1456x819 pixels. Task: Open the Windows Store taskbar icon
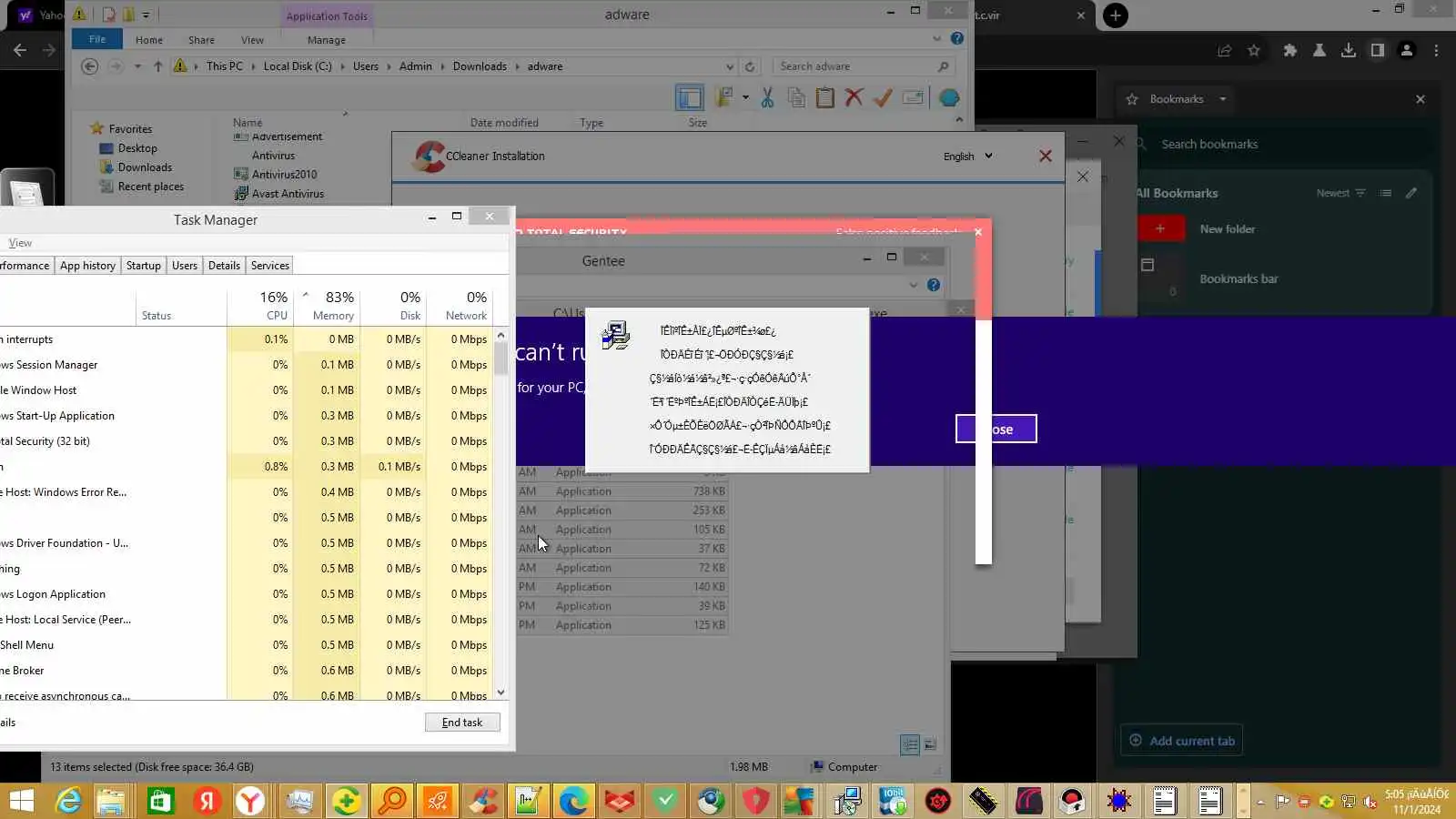coord(160,802)
